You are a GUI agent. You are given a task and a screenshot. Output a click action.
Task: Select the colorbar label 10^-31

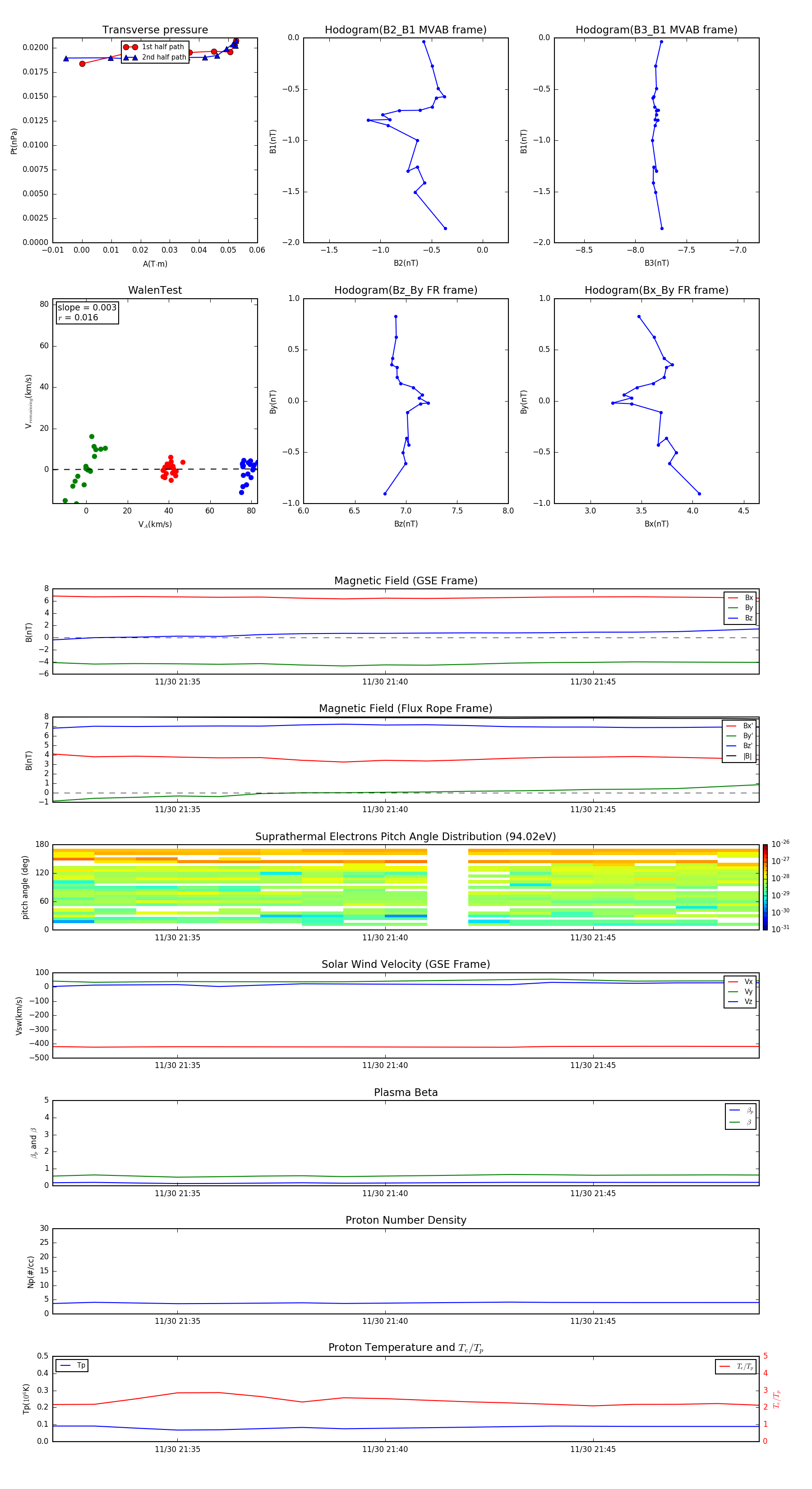tap(780, 929)
